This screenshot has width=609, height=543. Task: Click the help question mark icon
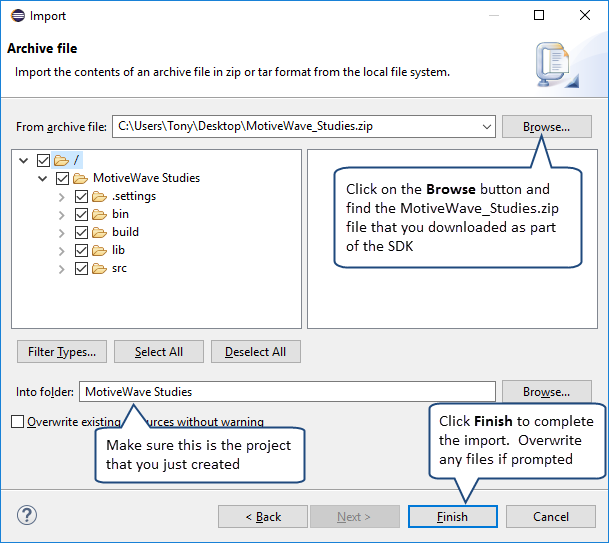coord(27,516)
